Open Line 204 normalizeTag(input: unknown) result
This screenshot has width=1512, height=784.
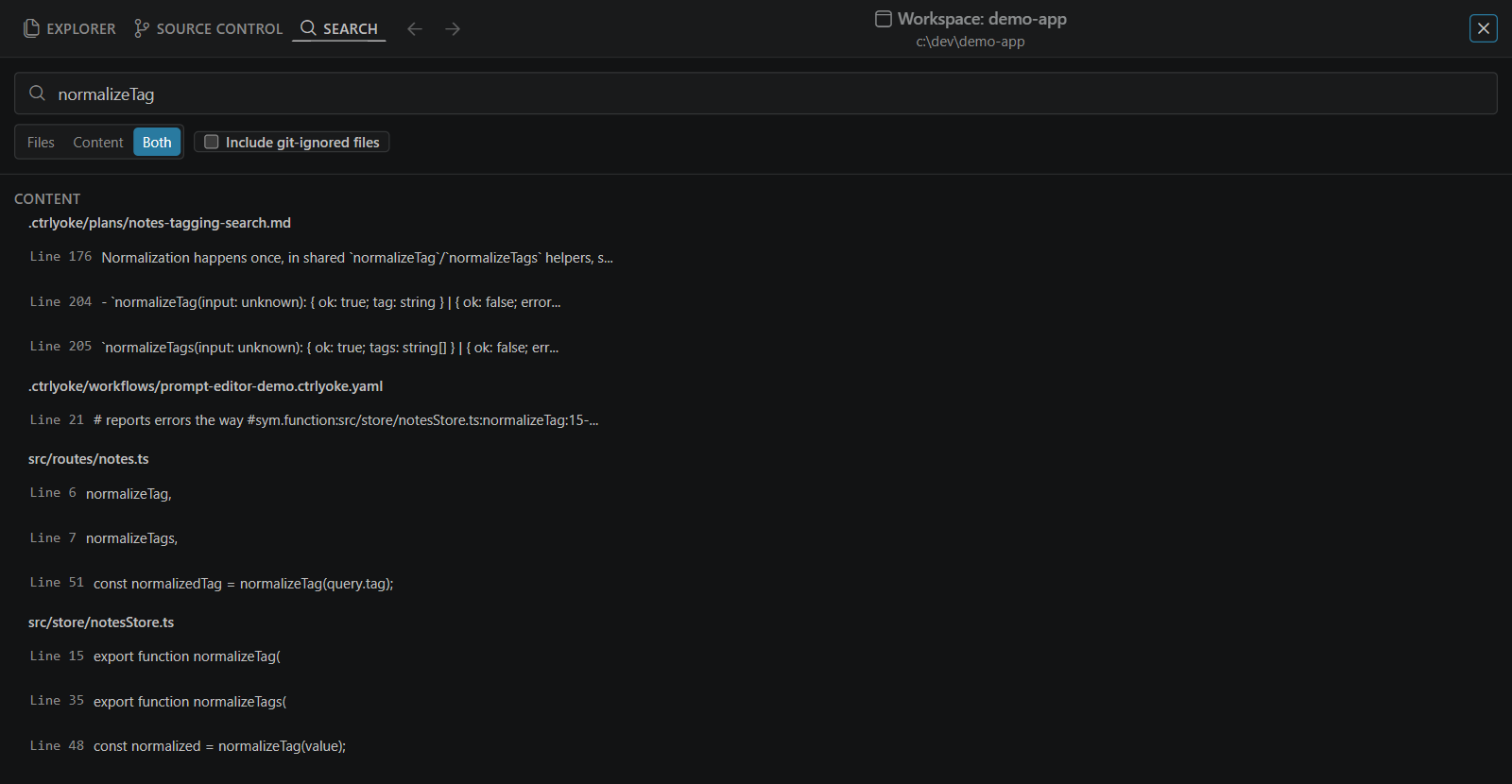point(295,302)
